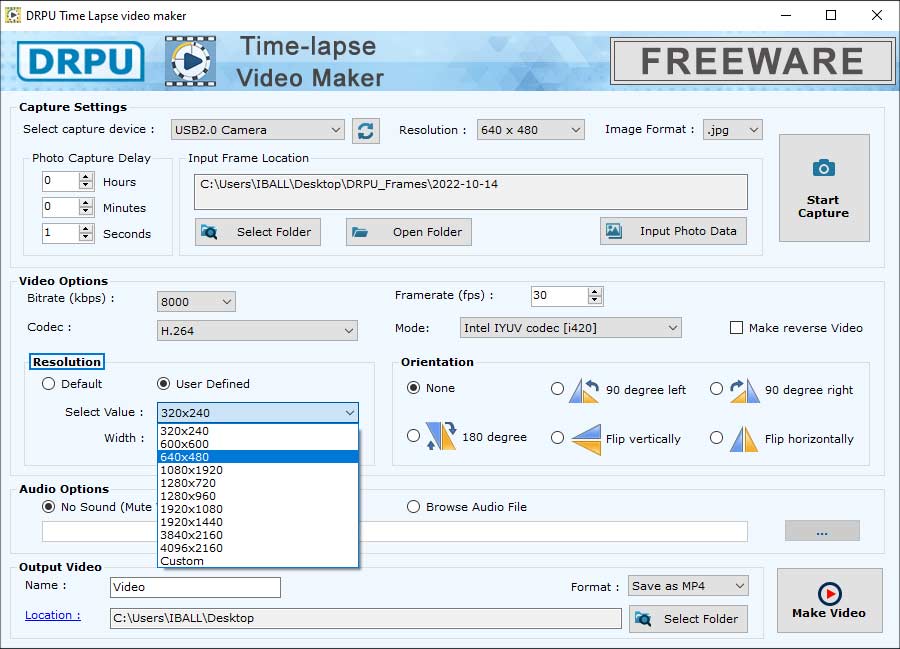Click the Flip horizontally icon

(744, 439)
